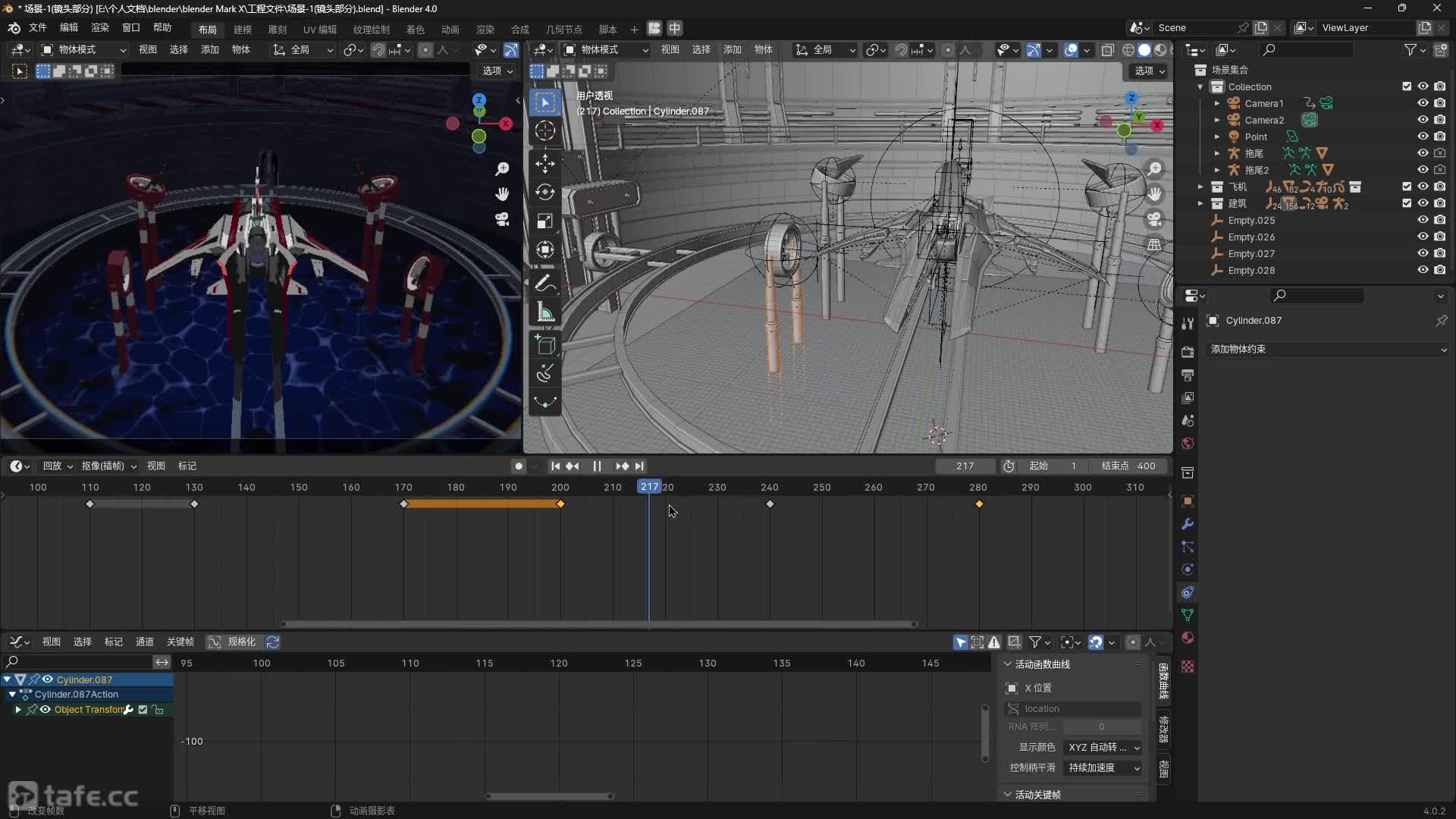This screenshot has width=1456, height=819.
Task: Open the 控制柄平滑 持续加速度 dropdown
Action: [1103, 768]
